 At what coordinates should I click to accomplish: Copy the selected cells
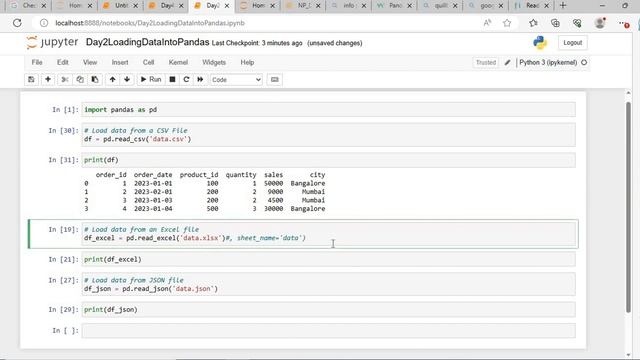click(x=80, y=80)
